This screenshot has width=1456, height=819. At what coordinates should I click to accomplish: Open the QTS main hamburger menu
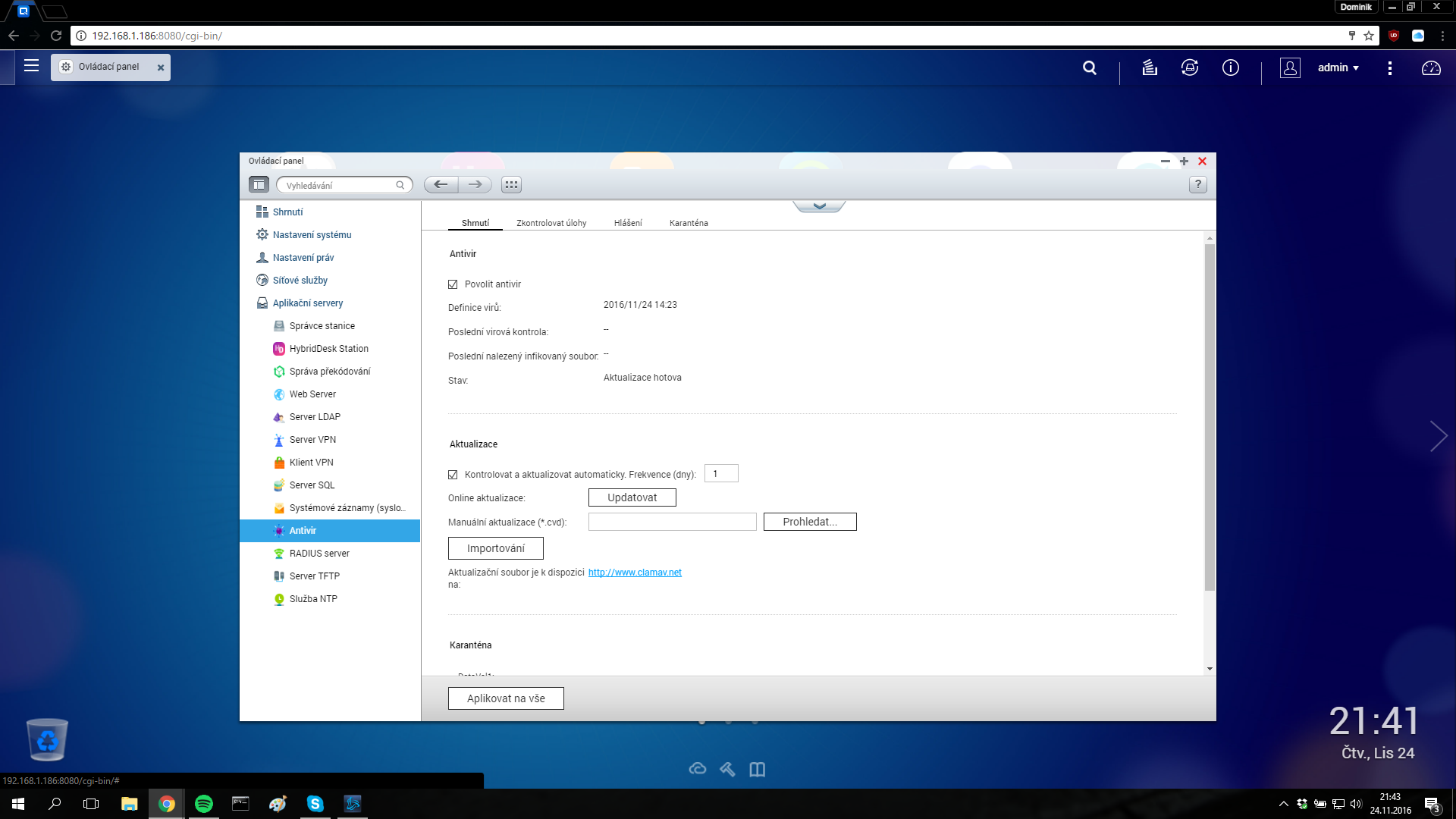31,66
